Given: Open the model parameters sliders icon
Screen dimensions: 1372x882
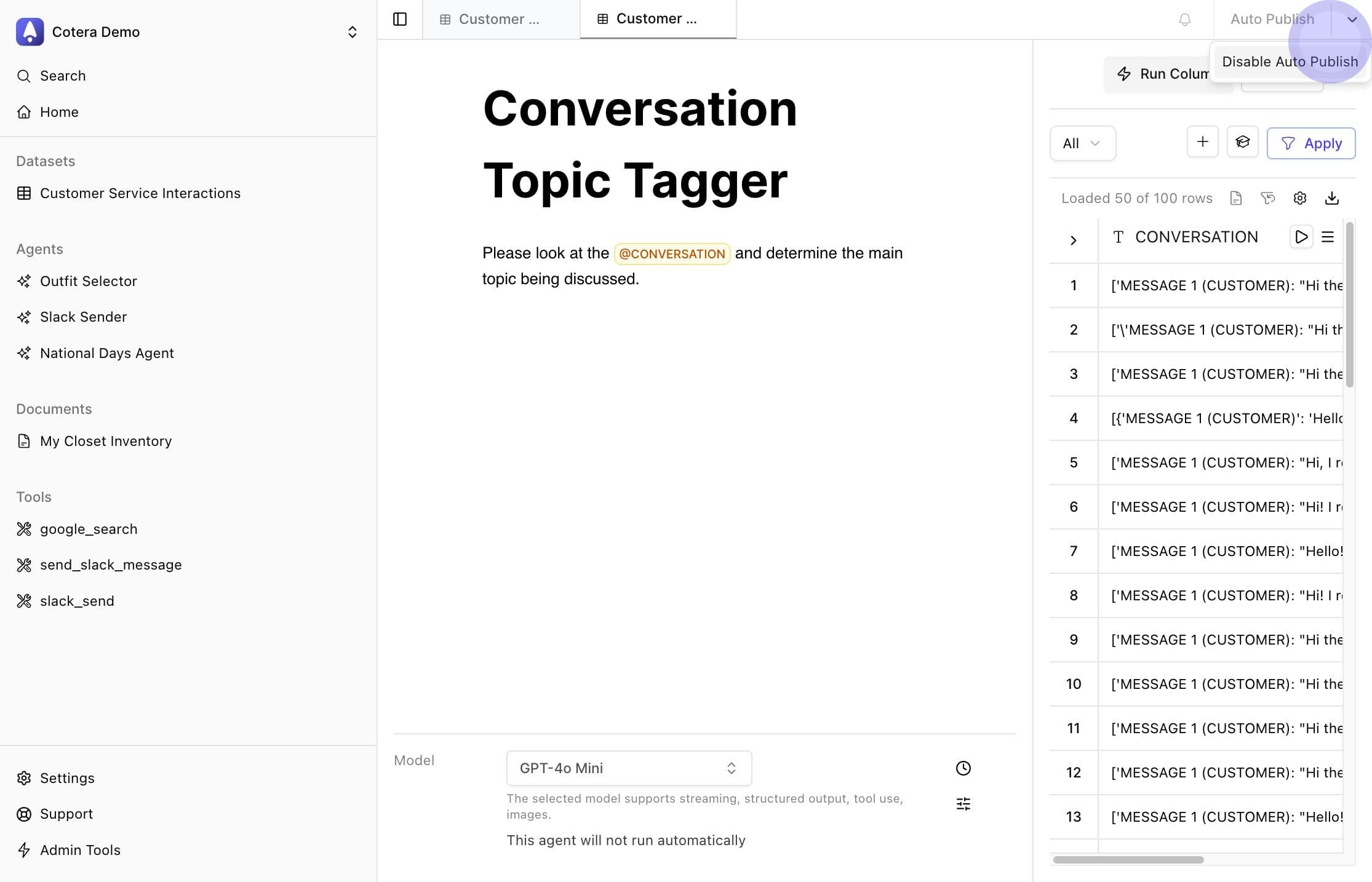Looking at the screenshot, I should pos(963,804).
